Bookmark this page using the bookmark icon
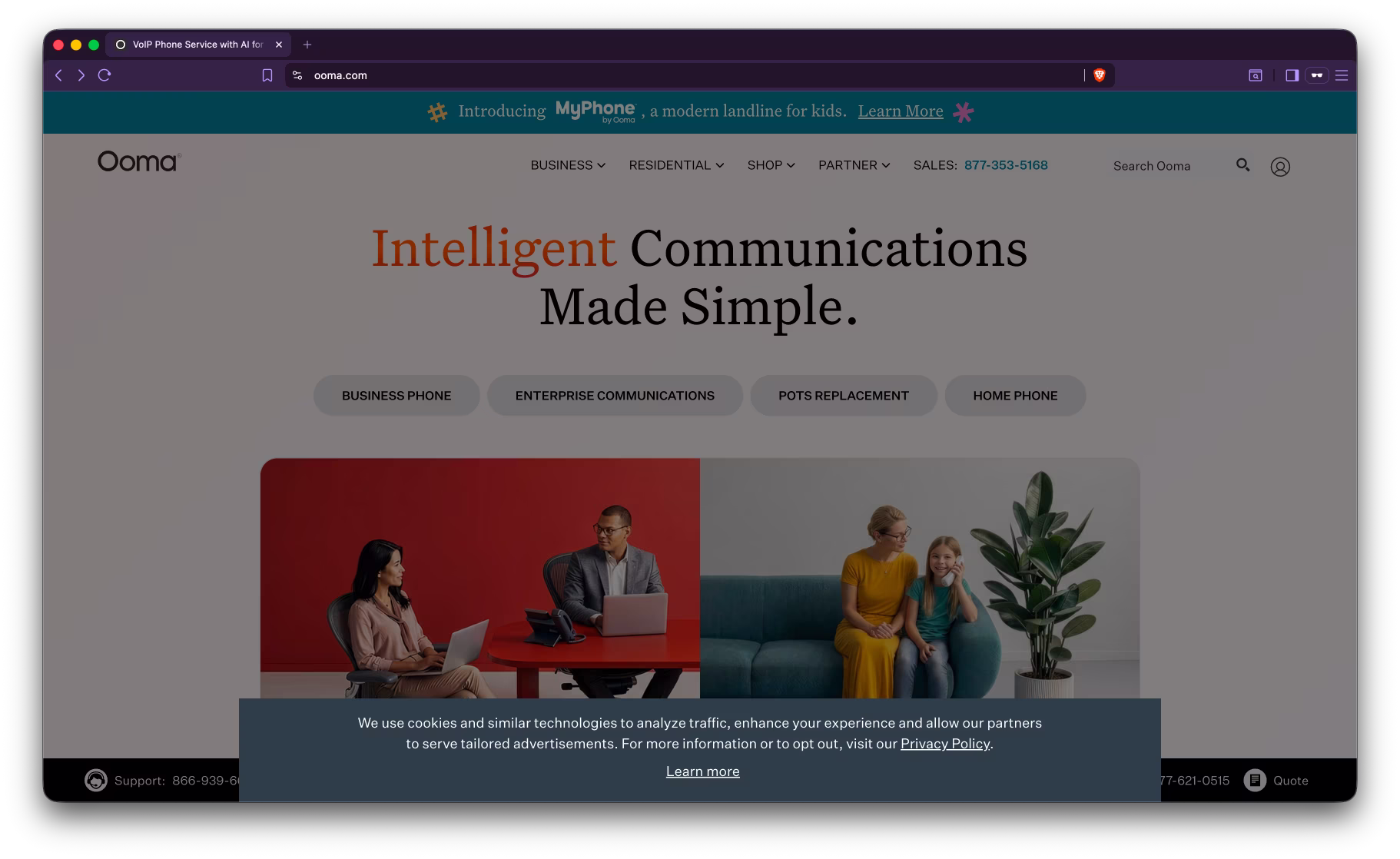Viewport: 1400px width, 859px height. point(267,75)
